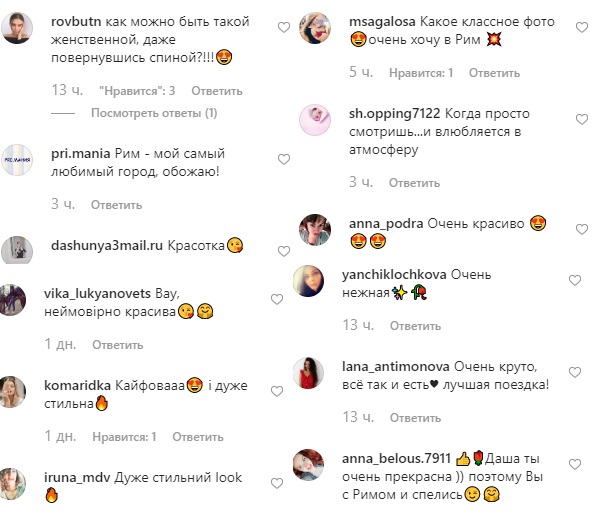The width and height of the screenshot is (595, 520).
Task: Tap heart next to dashunya3mail.ru comment
Action: (284, 251)
